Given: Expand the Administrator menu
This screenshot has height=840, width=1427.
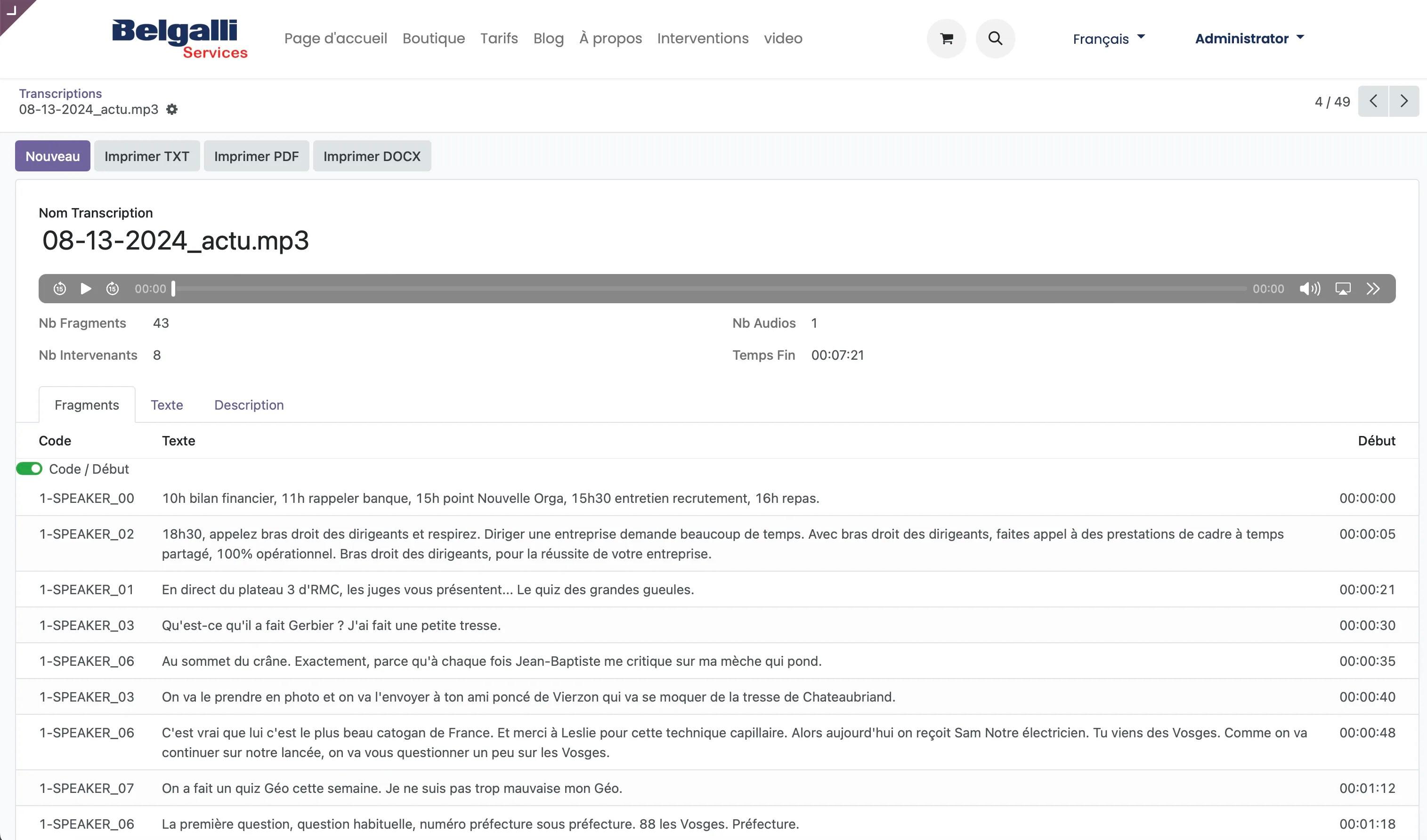Looking at the screenshot, I should (x=1249, y=39).
